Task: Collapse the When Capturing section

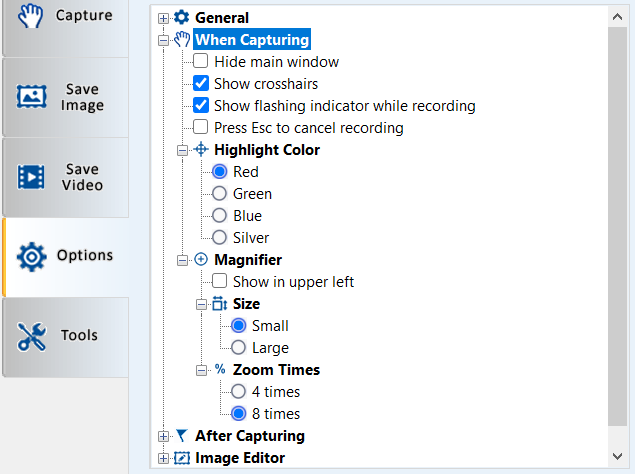Action: click(x=164, y=40)
